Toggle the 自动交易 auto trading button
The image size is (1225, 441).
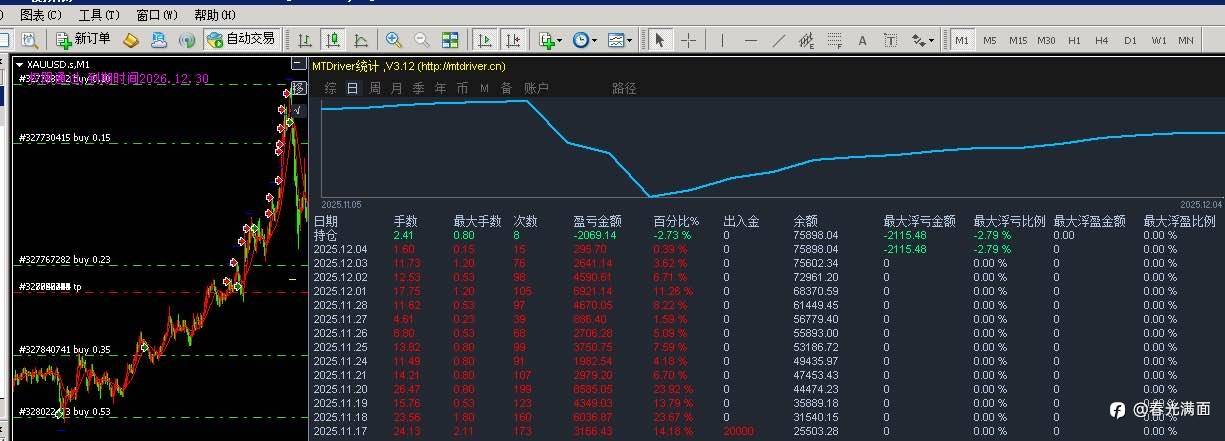pos(241,40)
